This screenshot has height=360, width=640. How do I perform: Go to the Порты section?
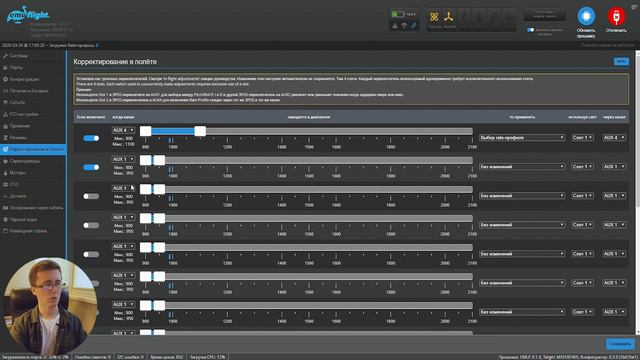pos(33,67)
